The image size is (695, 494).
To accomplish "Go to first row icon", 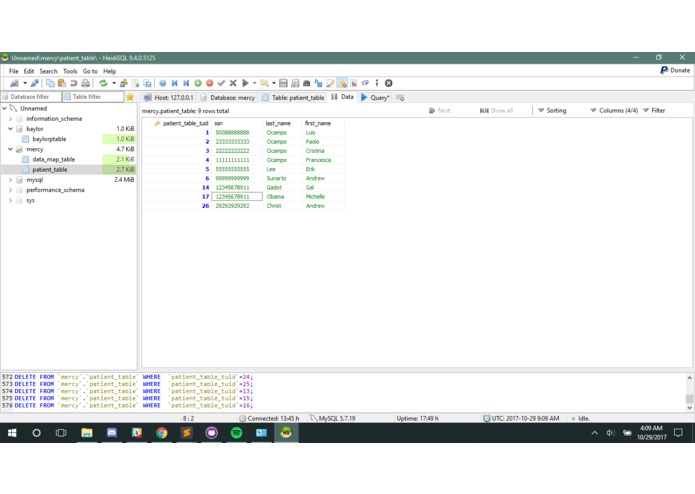I will [175, 83].
